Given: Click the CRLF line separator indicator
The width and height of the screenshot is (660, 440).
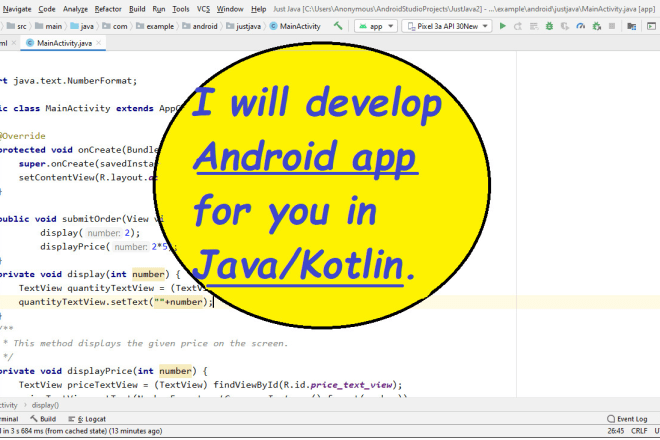Looking at the screenshot, I should (639, 431).
